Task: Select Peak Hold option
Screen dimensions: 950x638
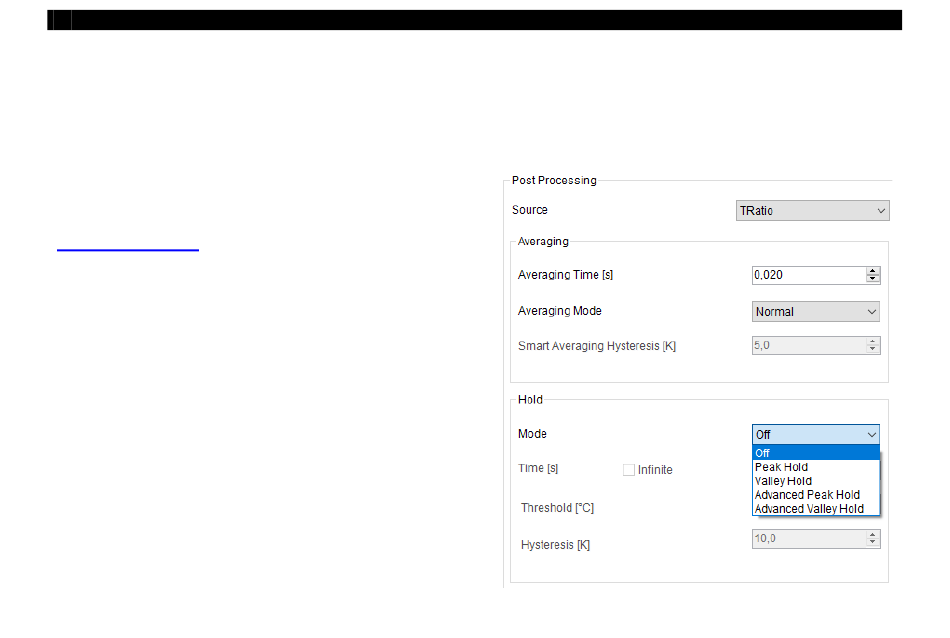Action: pyautogui.click(x=815, y=467)
